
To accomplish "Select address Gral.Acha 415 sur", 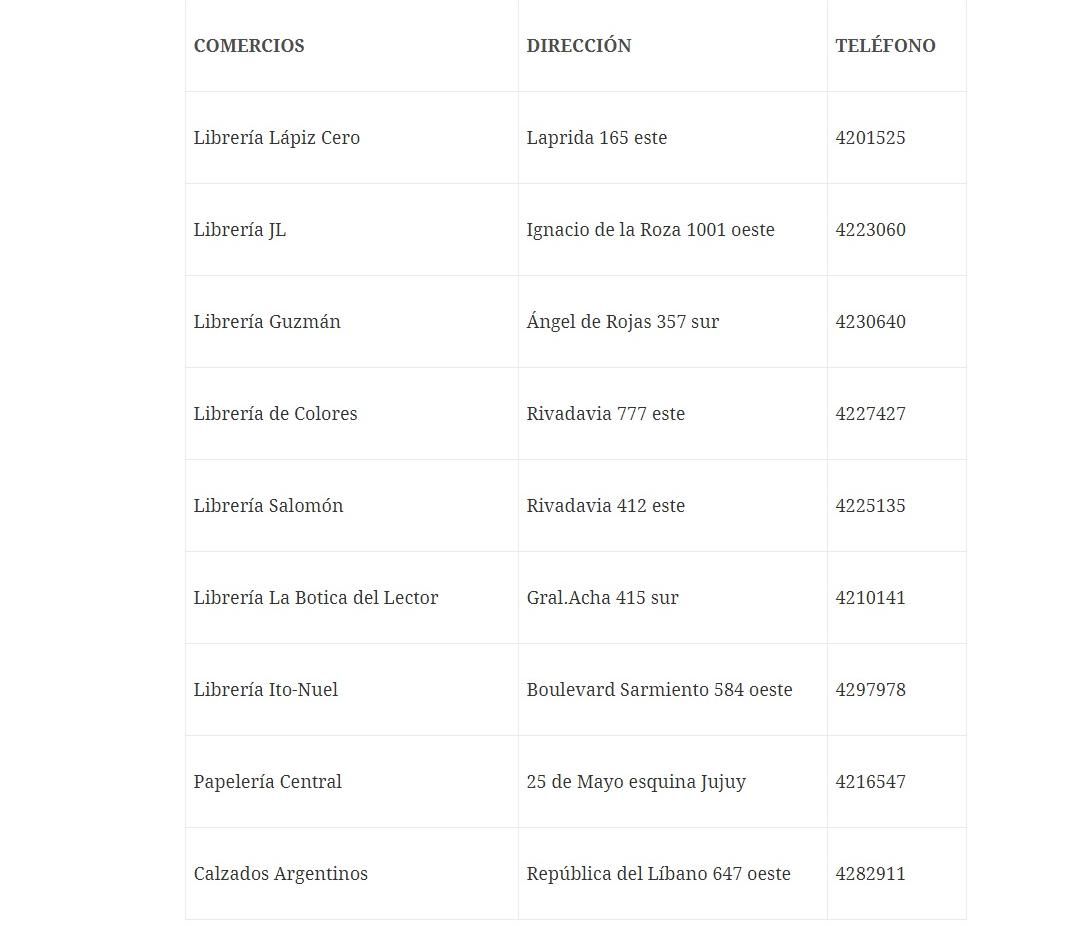I will pos(603,598).
